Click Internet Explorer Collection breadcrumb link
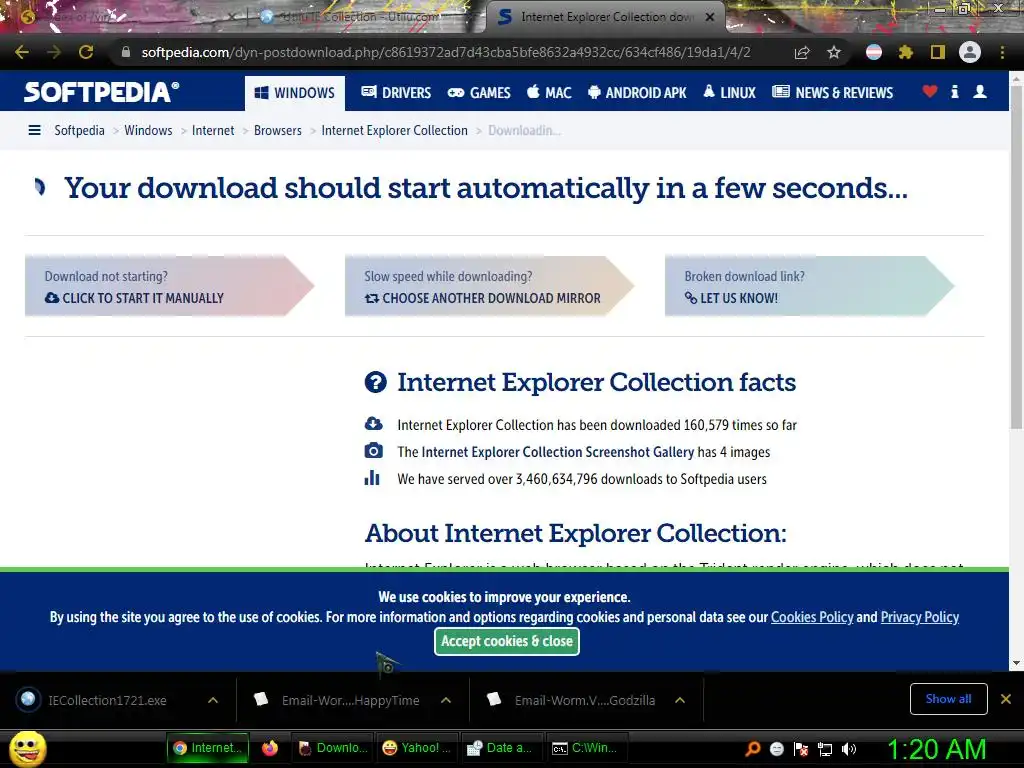 click(394, 131)
